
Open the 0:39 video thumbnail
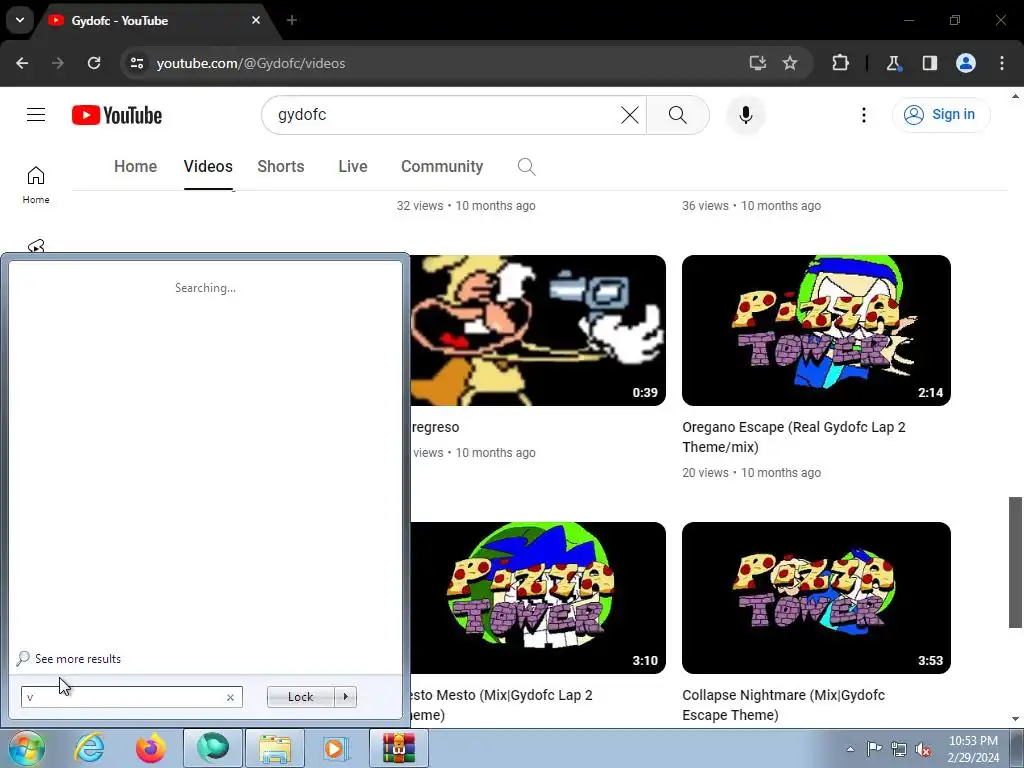pos(538,330)
